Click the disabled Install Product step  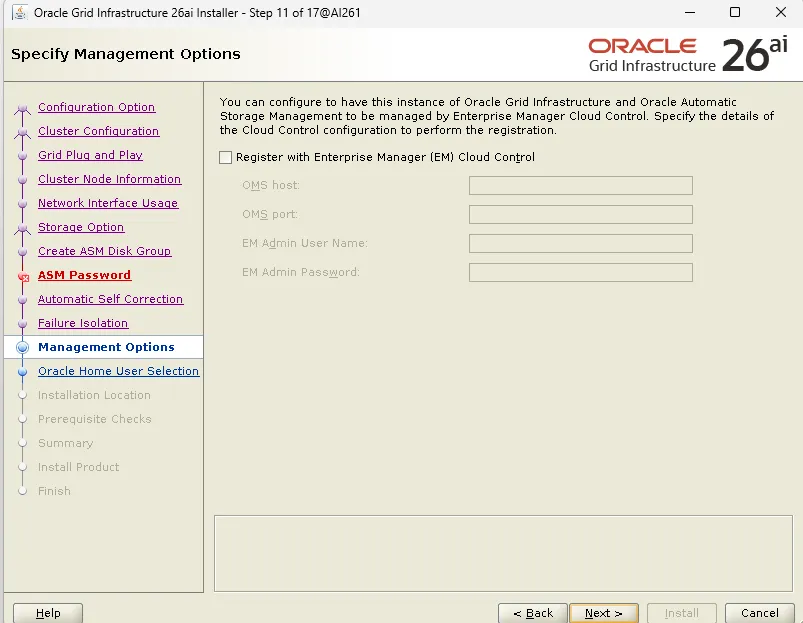click(78, 467)
